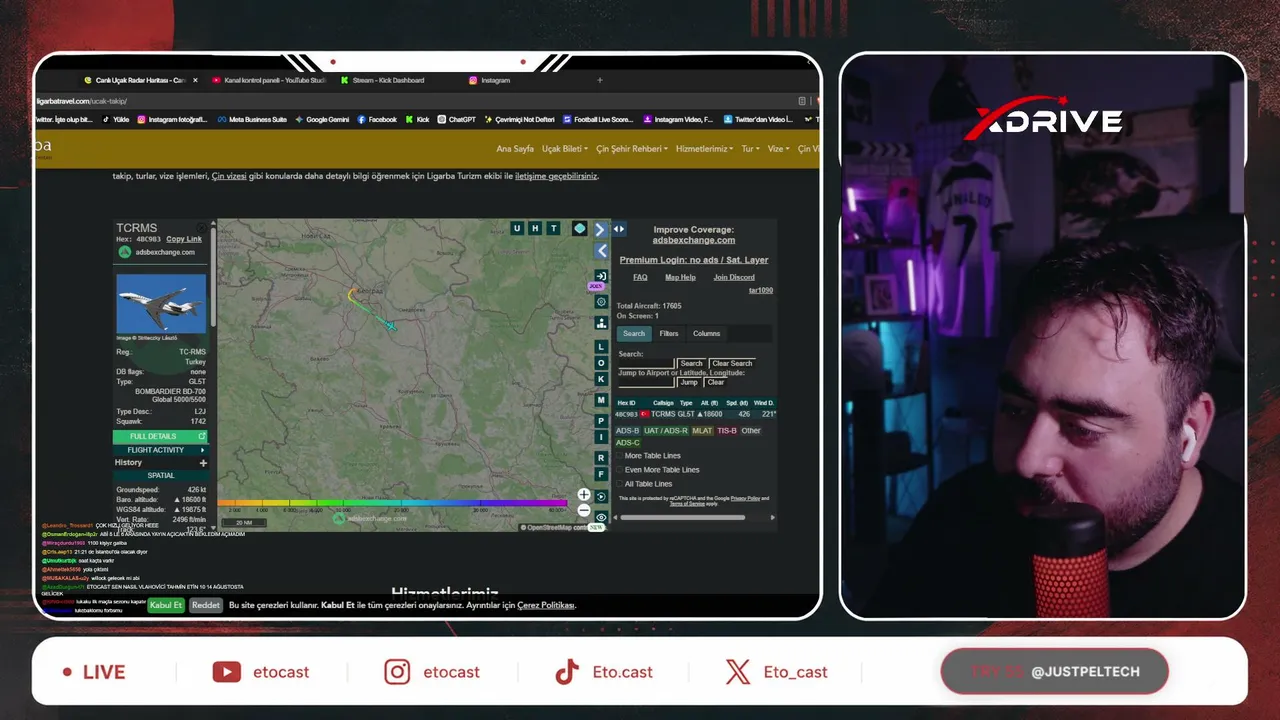Enable Even More Table Lines checkbox
1280x720 pixels.
[x=619, y=470]
